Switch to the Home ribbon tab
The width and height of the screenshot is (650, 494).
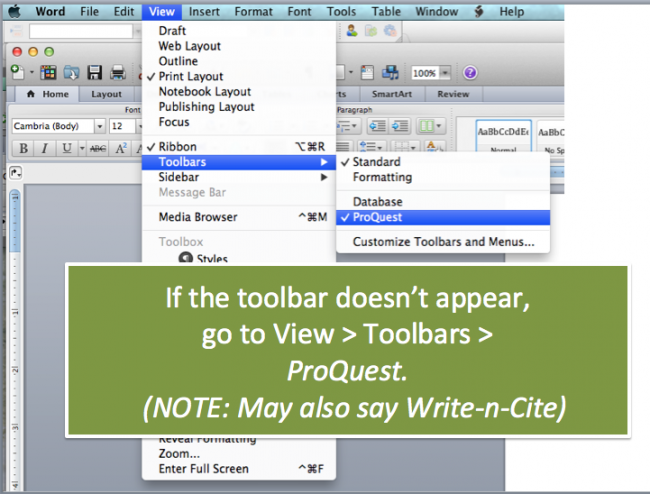(47, 94)
